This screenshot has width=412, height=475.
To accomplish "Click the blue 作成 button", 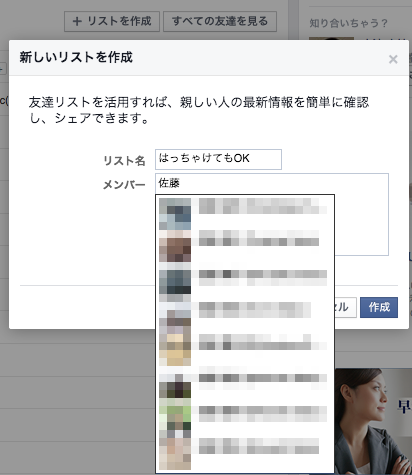I will tap(379, 307).
